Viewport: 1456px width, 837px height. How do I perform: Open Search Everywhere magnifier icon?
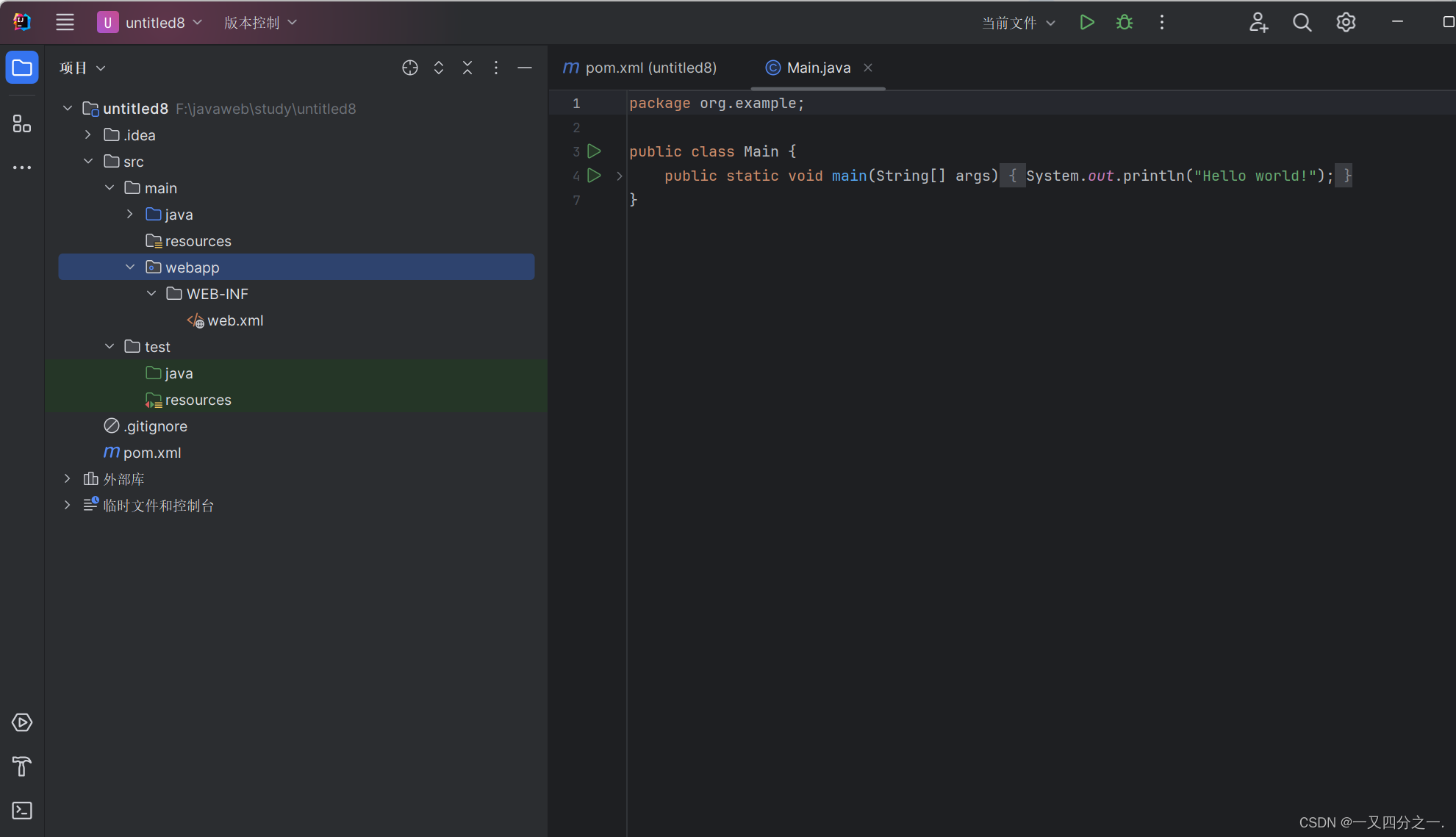(1302, 23)
